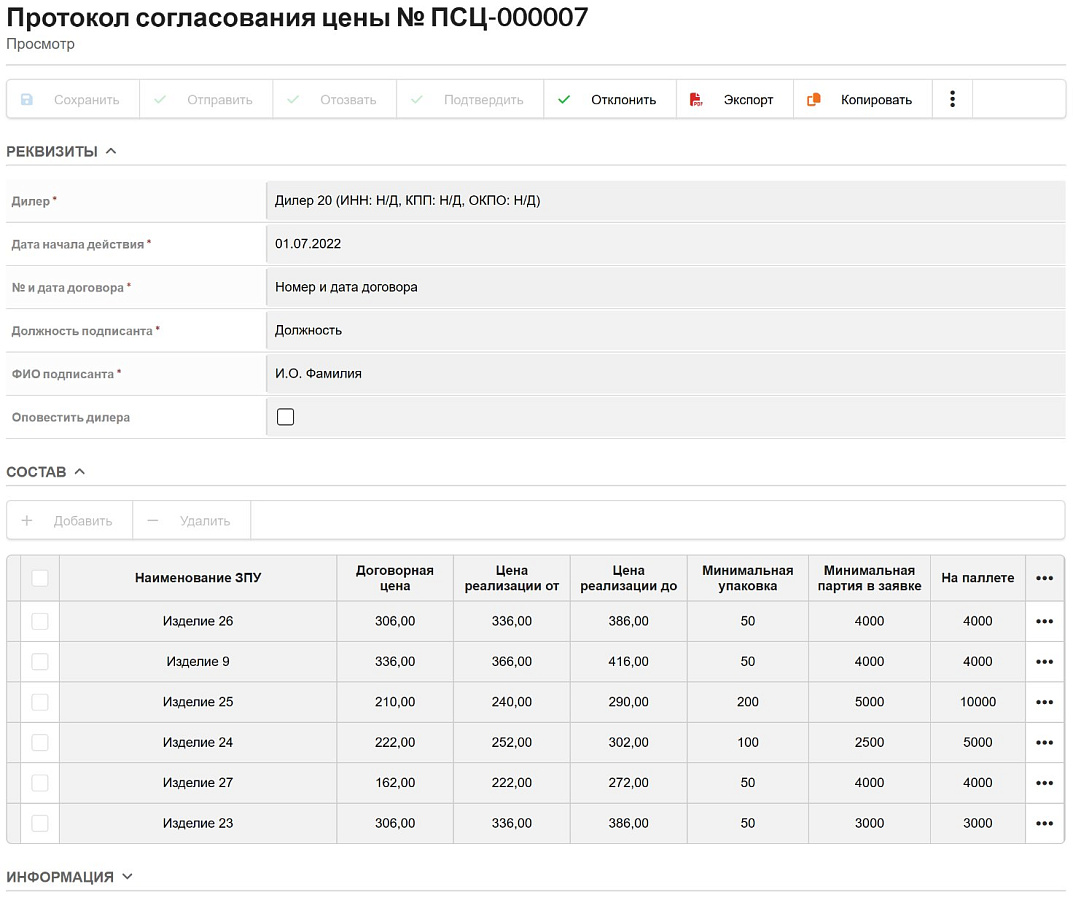The width and height of the screenshot is (1073, 900).
Task: Click the minus icon for Удалить
Action: (x=153, y=521)
